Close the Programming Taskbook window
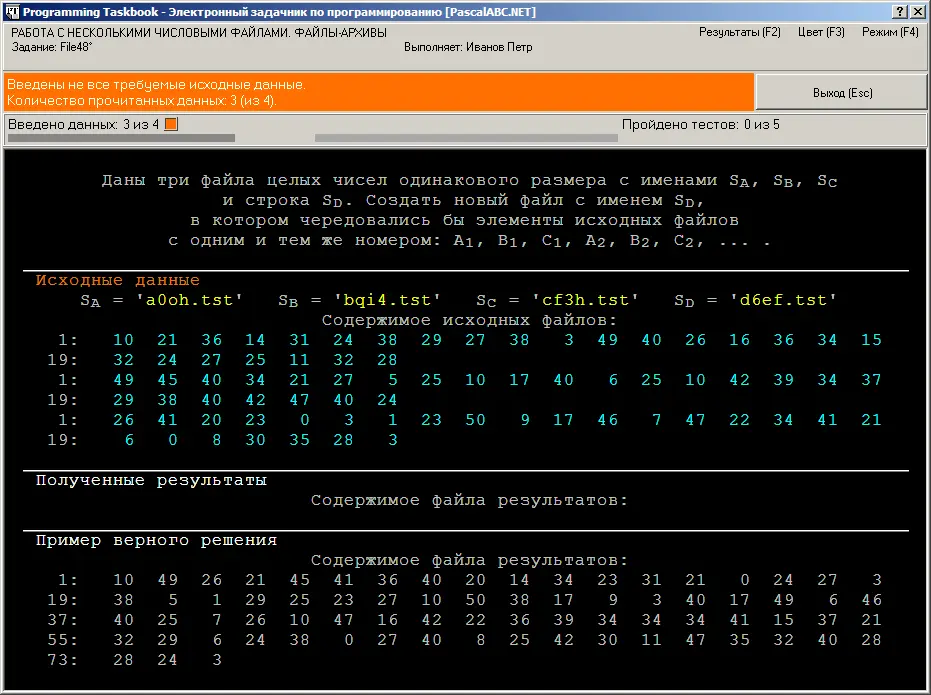 pos(917,11)
